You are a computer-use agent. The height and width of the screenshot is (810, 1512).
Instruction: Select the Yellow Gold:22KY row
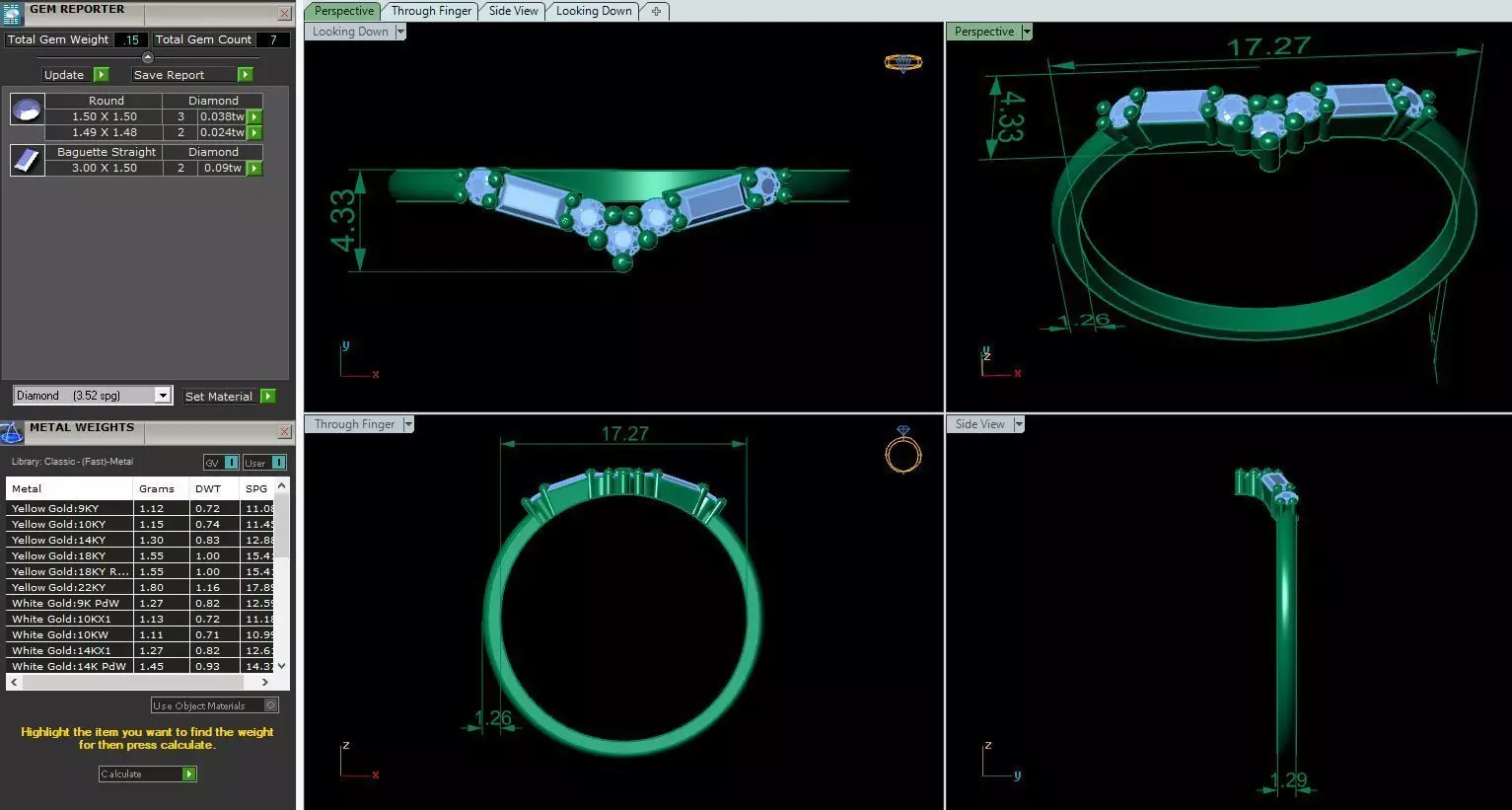[140, 587]
